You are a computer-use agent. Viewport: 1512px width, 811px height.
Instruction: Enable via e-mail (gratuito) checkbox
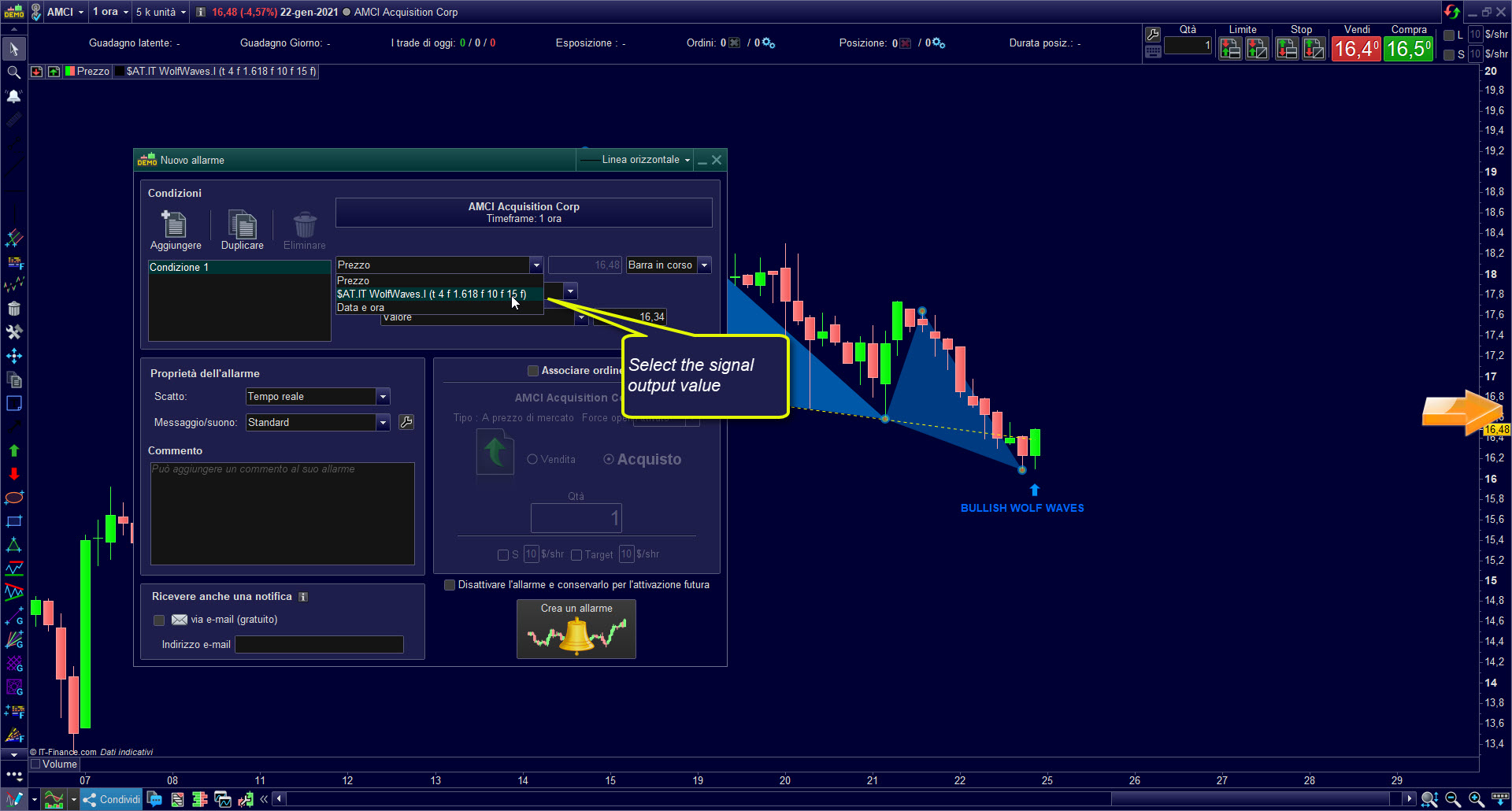pyautogui.click(x=159, y=620)
